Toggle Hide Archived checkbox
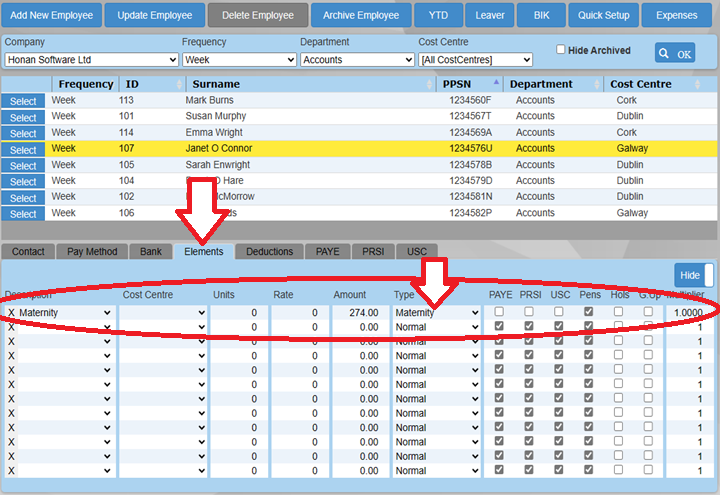This screenshot has height=495, width=720. [x=561, y=50]
